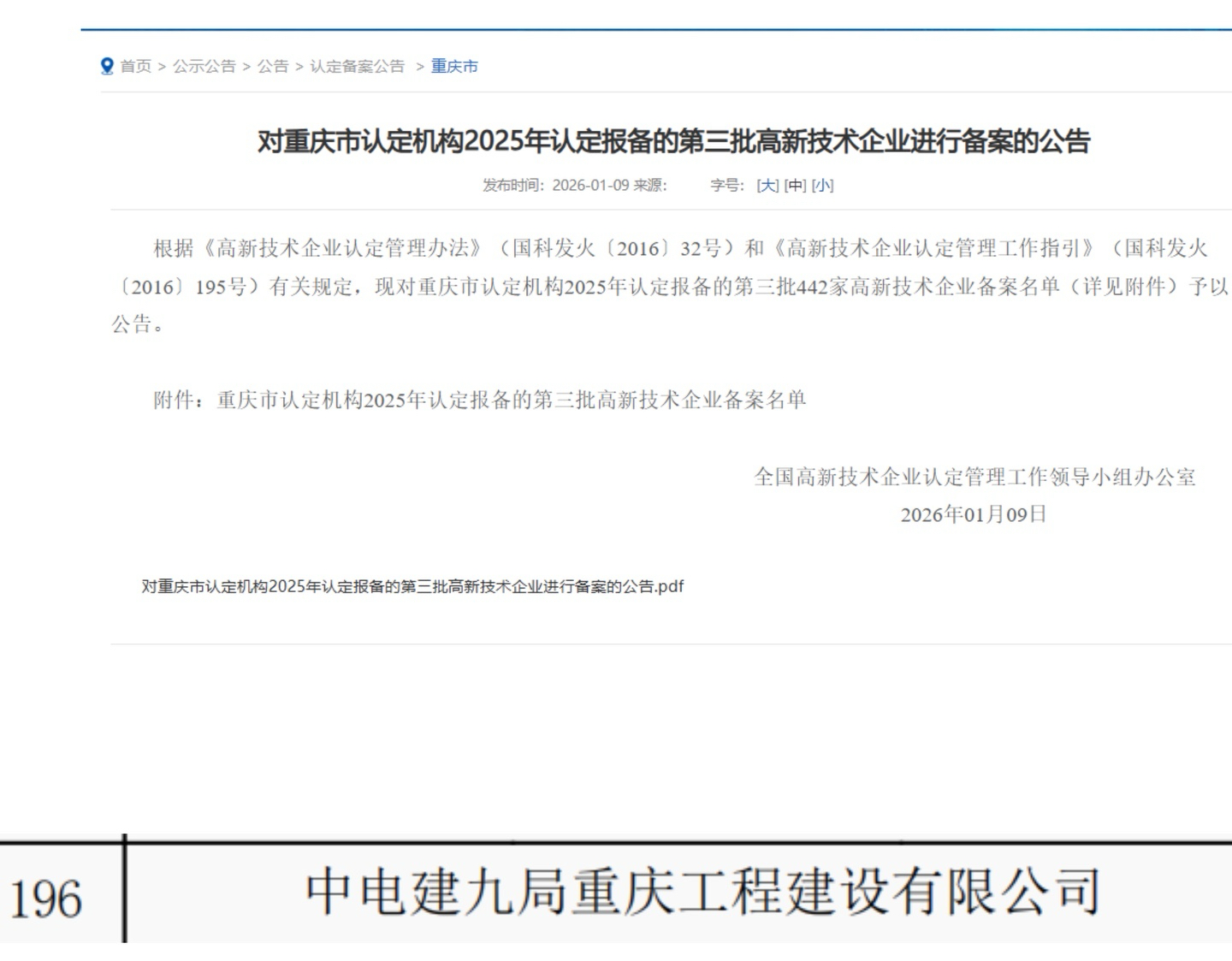The image size is (1232, 961).
Task: Click the announcement title heading
Action: [x=673, y=141]
